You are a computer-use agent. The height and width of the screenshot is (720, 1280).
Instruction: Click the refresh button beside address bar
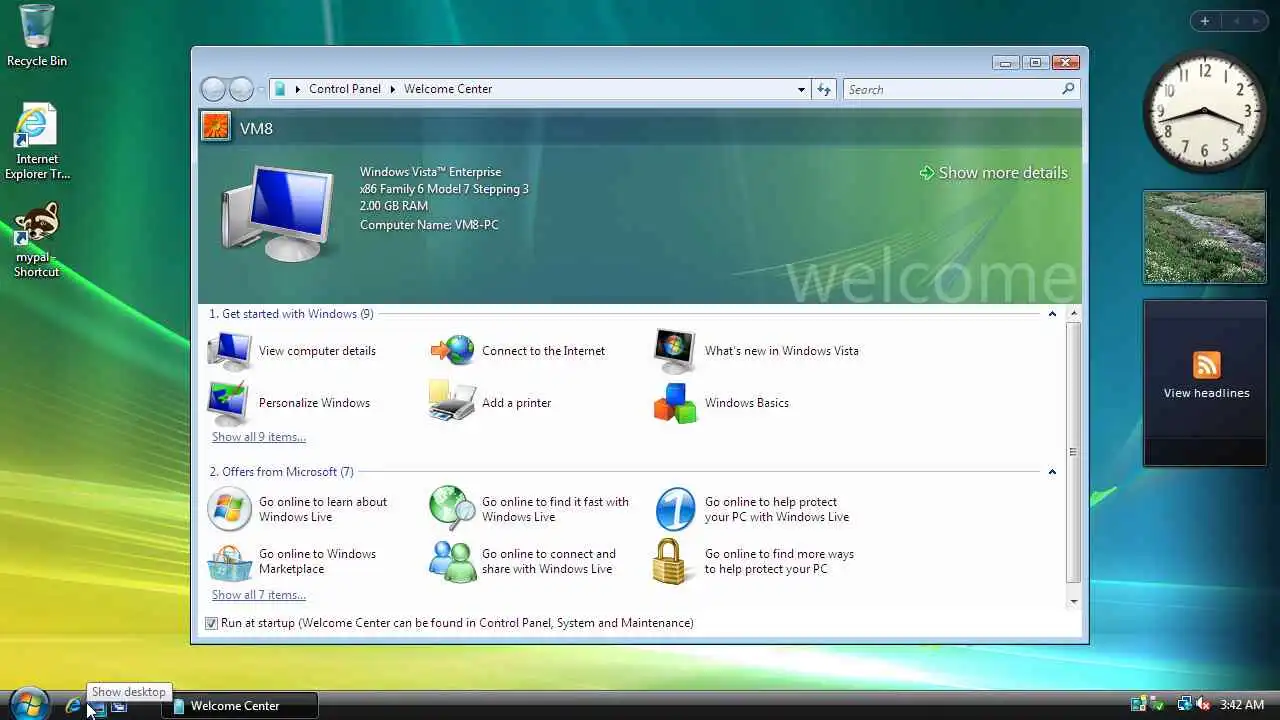pos(824,89)
